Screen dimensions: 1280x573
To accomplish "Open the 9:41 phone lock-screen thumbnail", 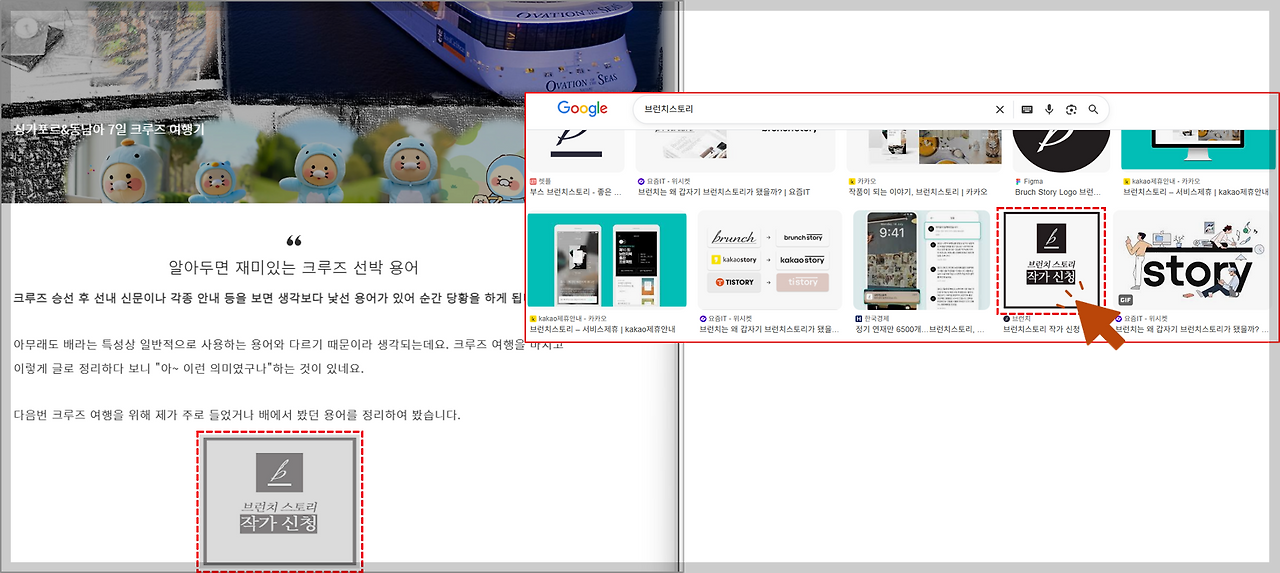I will click(x=921, y=259).
